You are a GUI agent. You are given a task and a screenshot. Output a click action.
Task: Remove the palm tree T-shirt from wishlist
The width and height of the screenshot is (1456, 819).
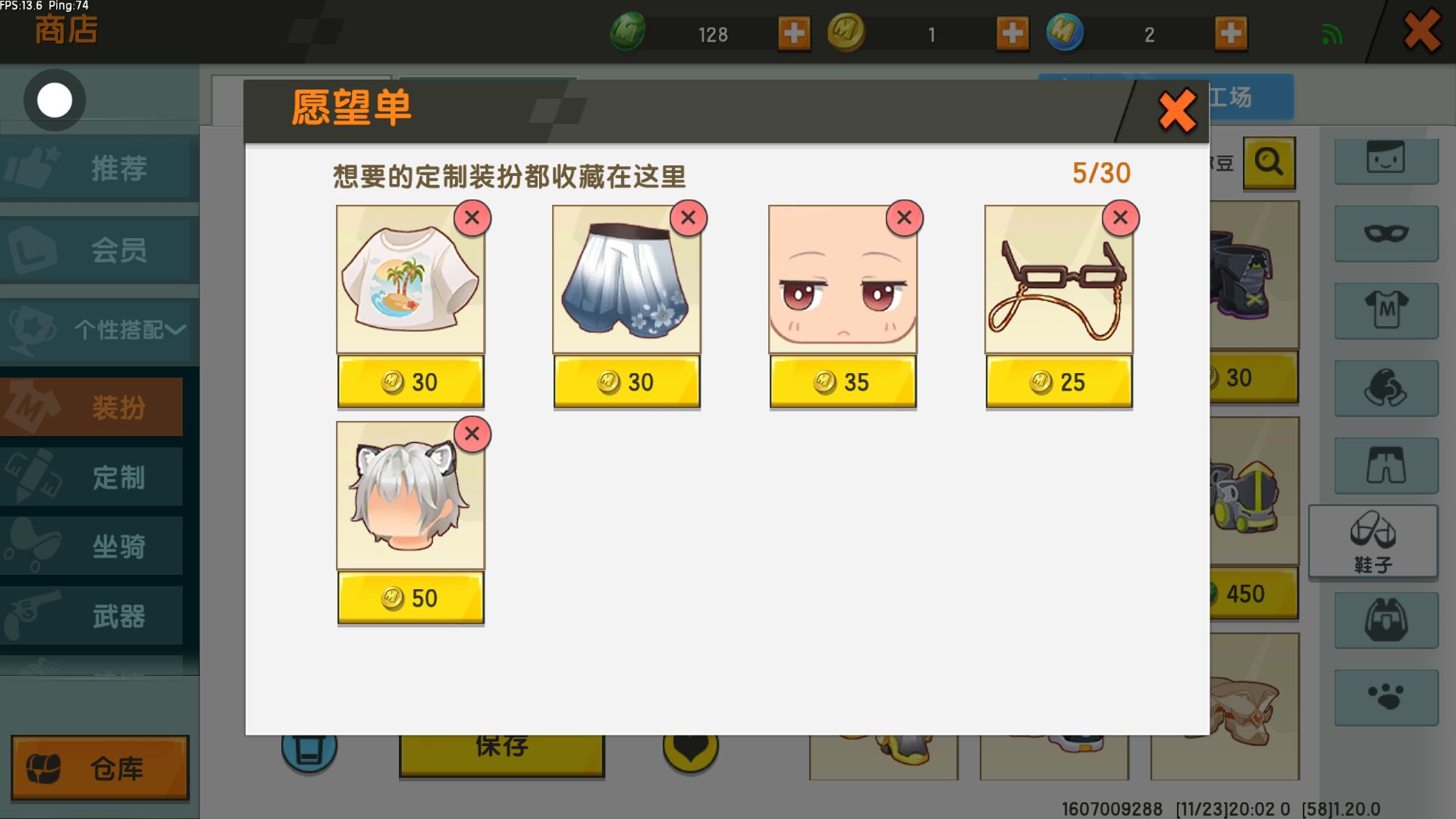[x=472, y=218]
